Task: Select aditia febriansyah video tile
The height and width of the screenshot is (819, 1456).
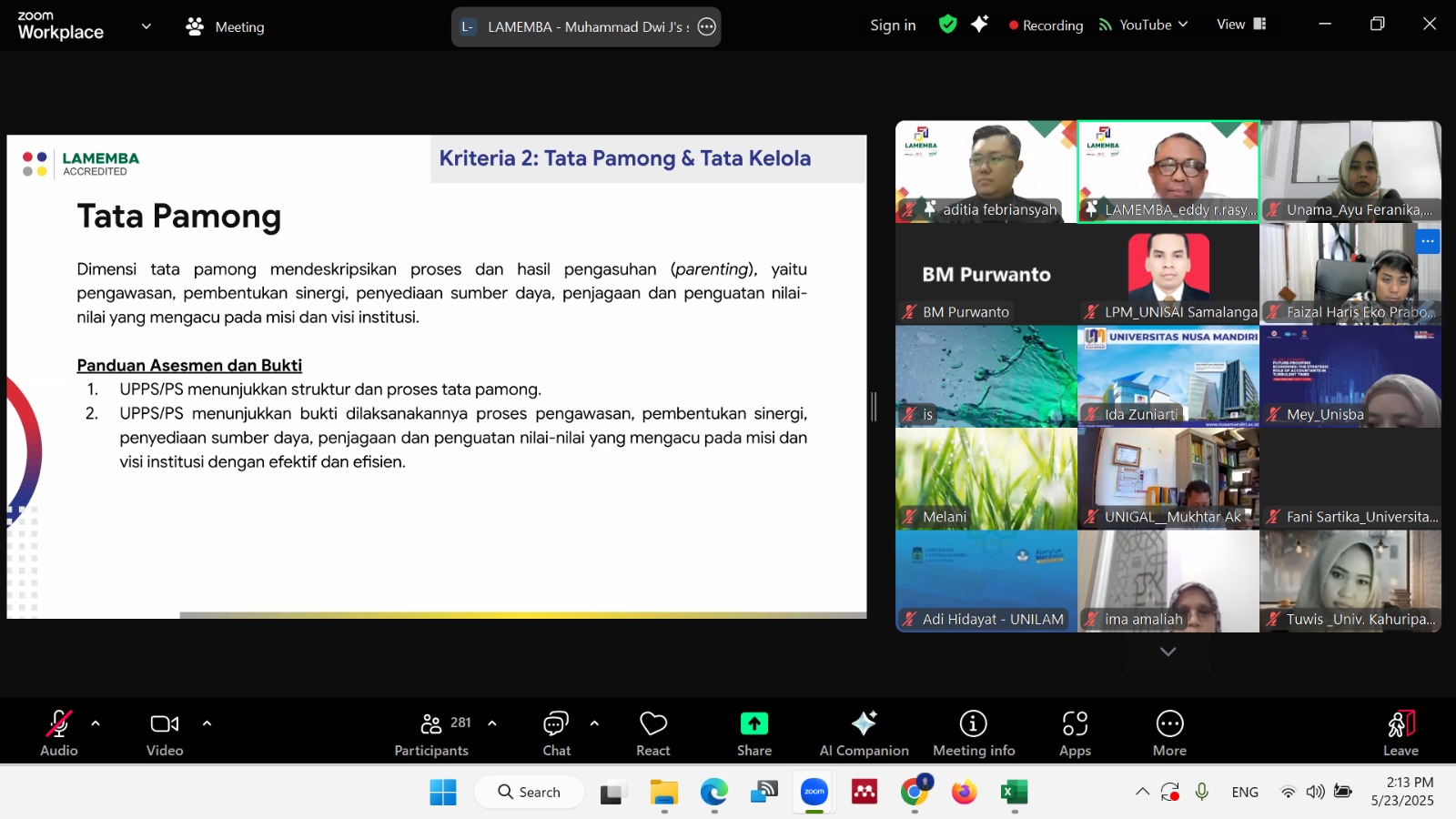Action: (986, 172)
